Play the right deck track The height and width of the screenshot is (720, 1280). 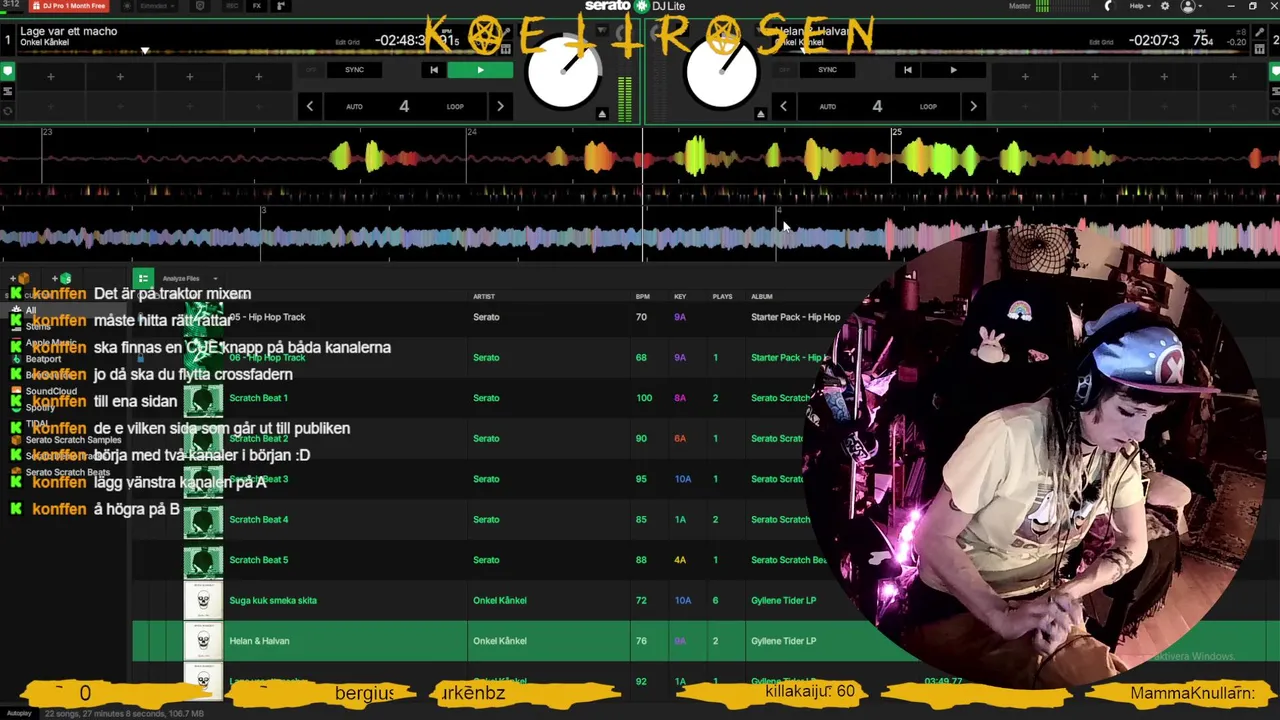pyautogui.click(x=953, y=70)
